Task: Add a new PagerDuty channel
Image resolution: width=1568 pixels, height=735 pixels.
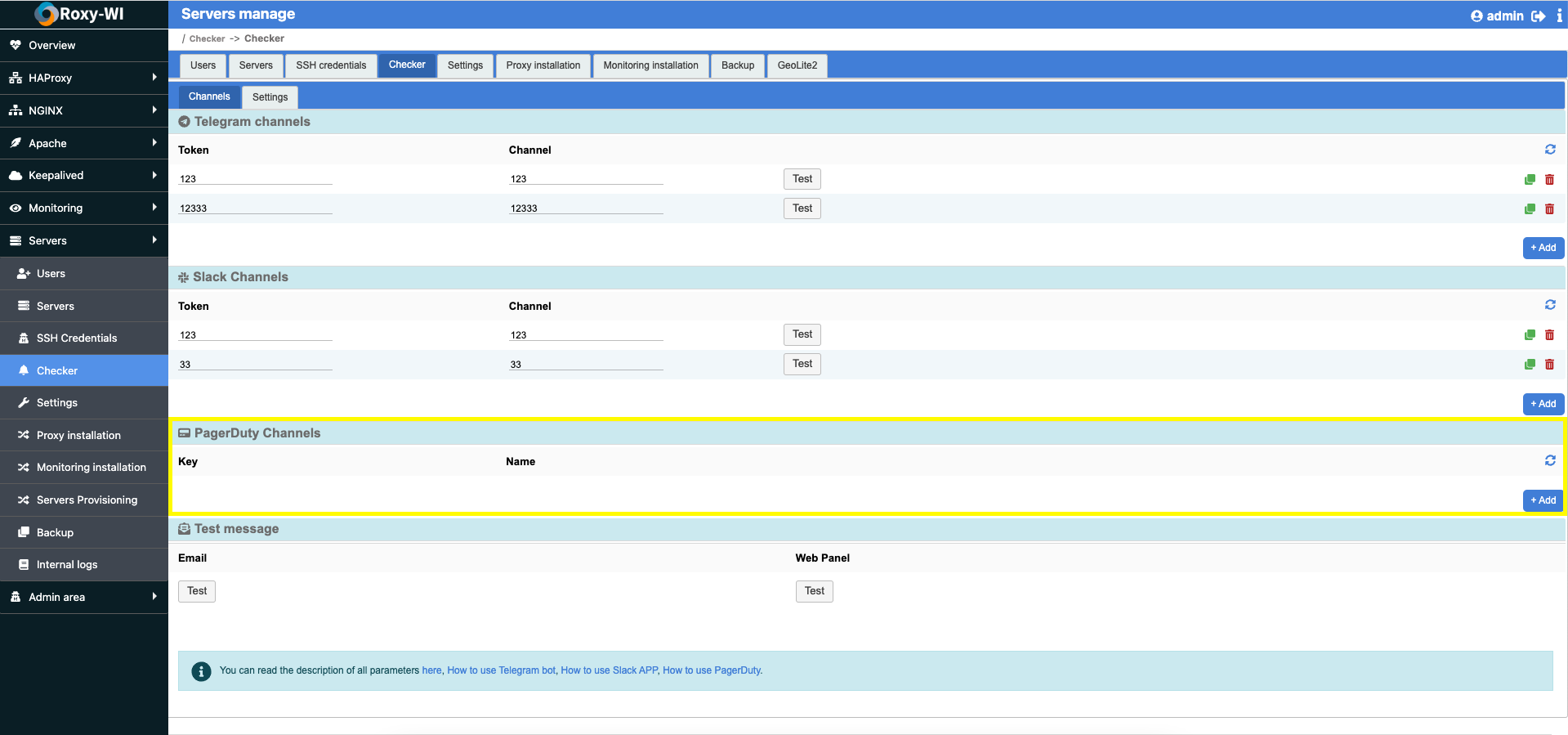Action: tap(1543, 500)
